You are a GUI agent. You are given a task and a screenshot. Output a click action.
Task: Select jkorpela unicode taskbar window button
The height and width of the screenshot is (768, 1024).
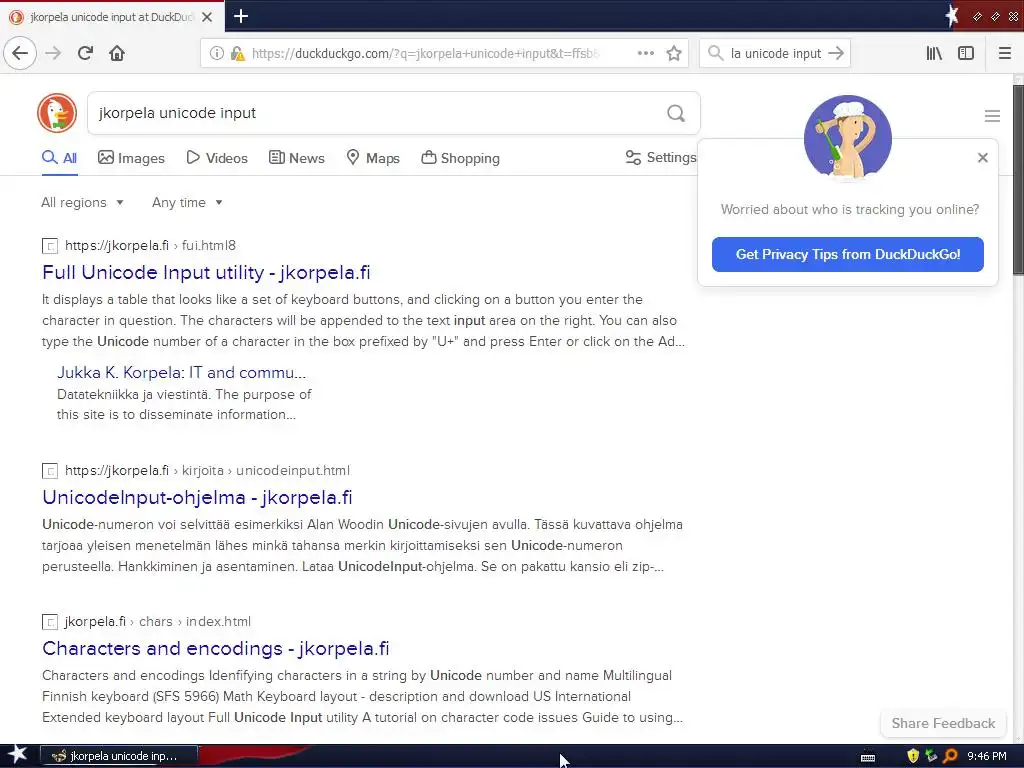click(x=119, y=756)
